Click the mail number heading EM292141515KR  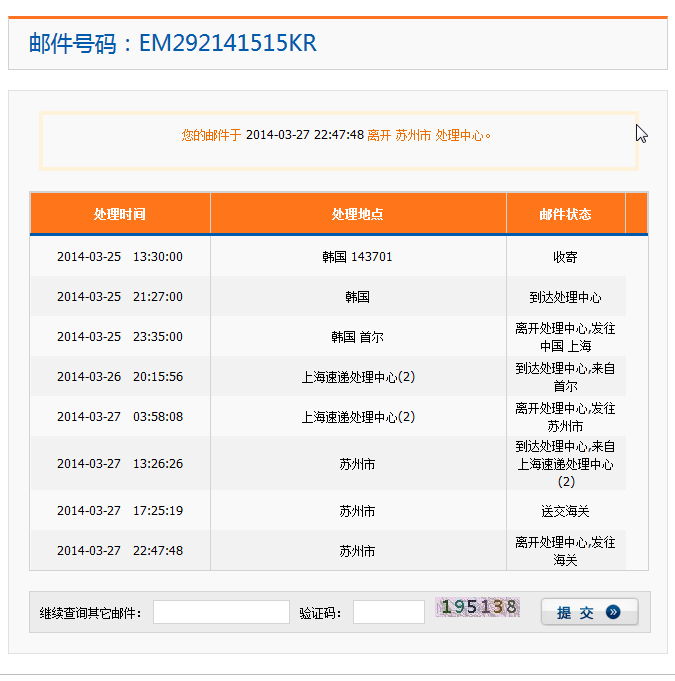click(173, 43)
